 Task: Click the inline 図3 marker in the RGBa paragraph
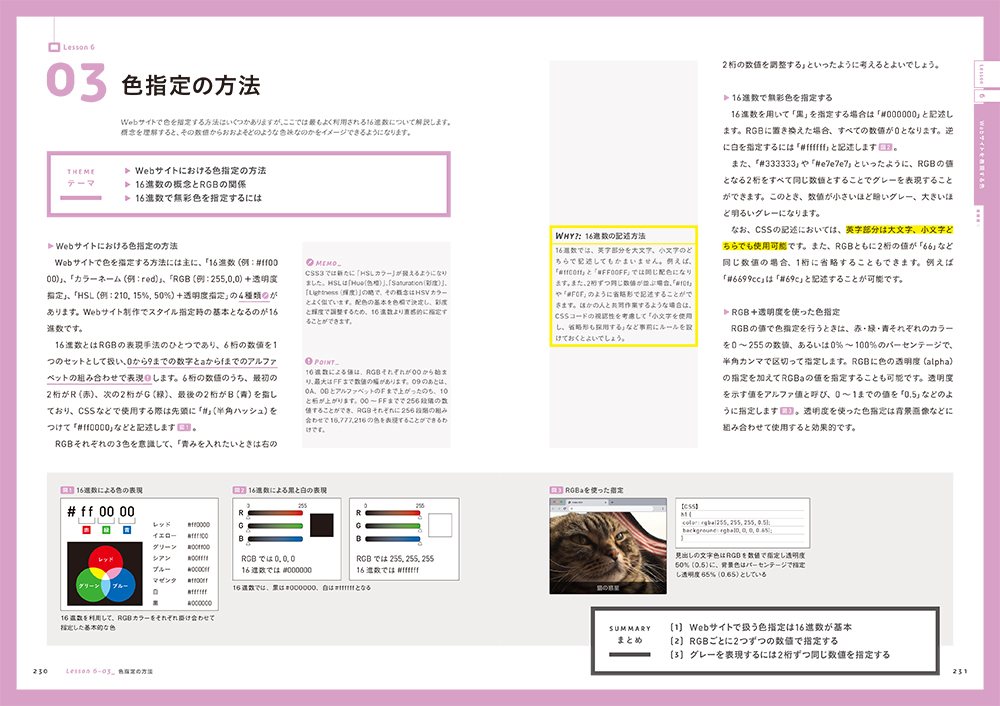(788, 411)
